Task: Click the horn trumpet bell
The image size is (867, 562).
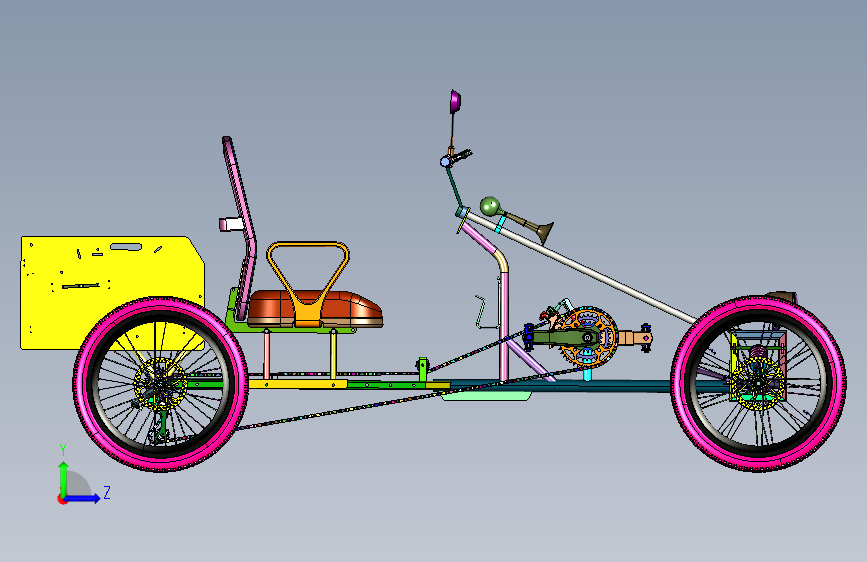Action: pos(544,233)
